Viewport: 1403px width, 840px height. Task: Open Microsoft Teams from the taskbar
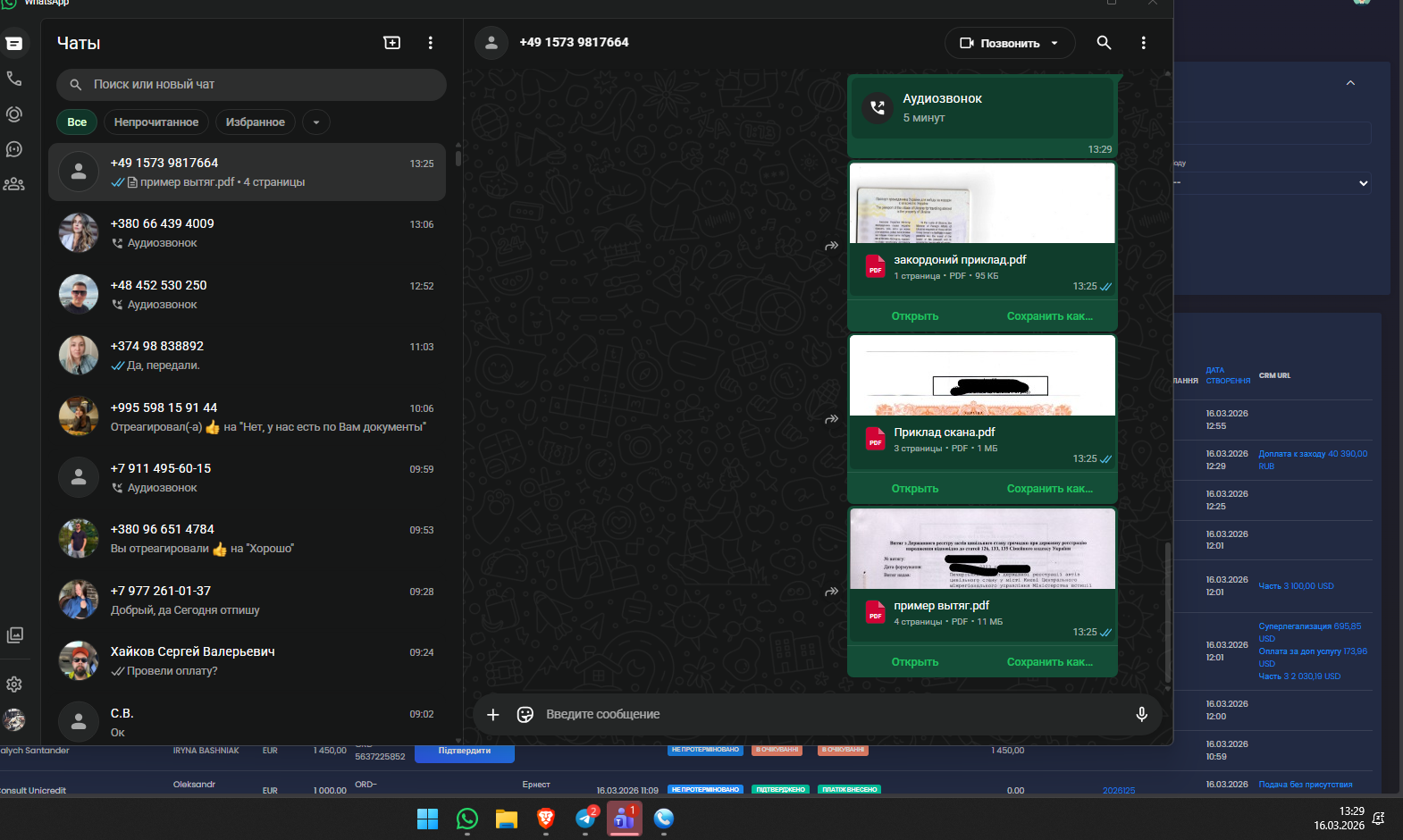click(x=625, y=818)
